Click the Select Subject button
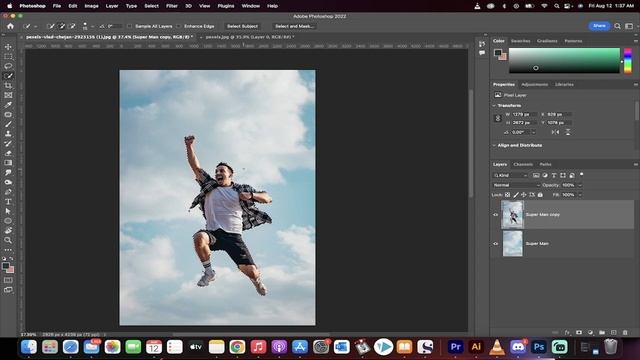640x360 pixels. pyautogui.click(x=242, y=26)
